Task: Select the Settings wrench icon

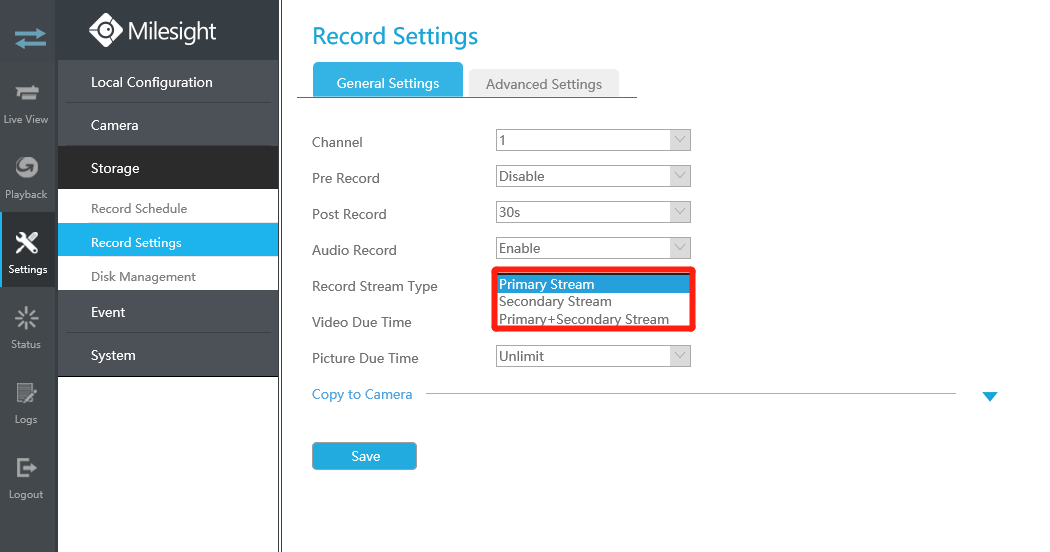Action: (x=27, y=243)
